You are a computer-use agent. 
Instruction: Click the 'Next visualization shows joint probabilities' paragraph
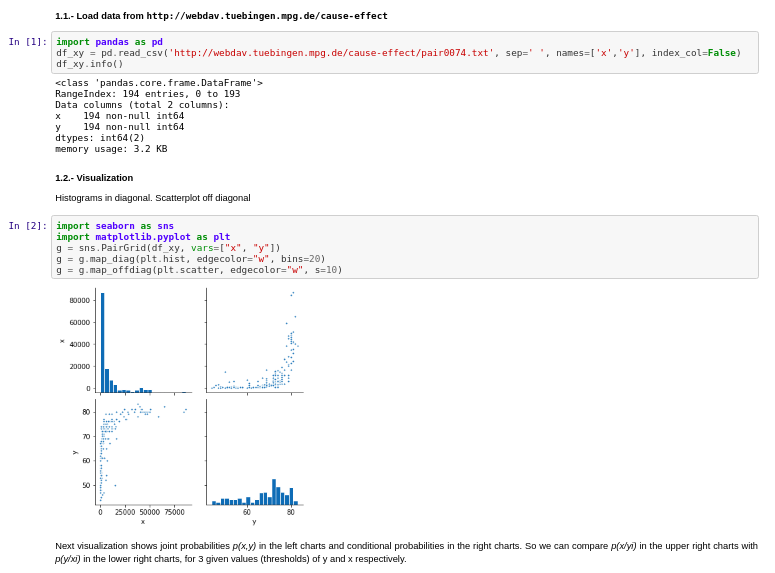click(406, 552)
